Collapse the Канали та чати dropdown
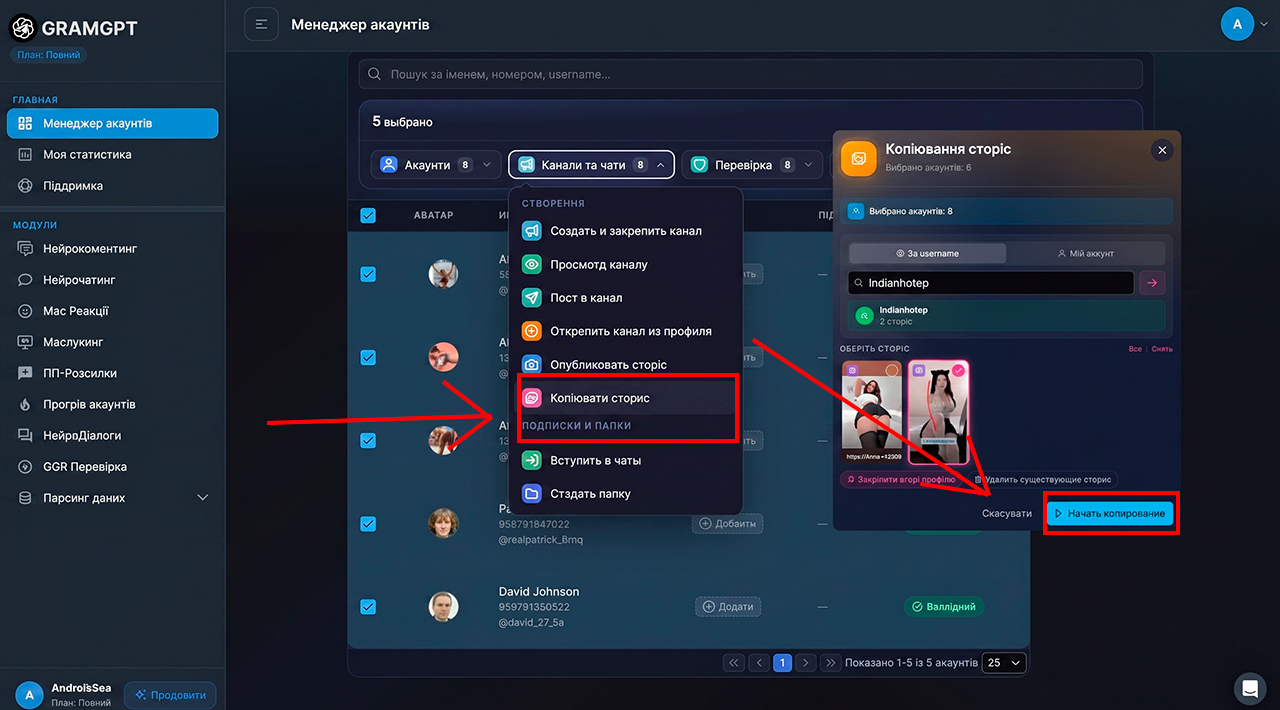Screen dimensions: 1280x710 (591, 165)
